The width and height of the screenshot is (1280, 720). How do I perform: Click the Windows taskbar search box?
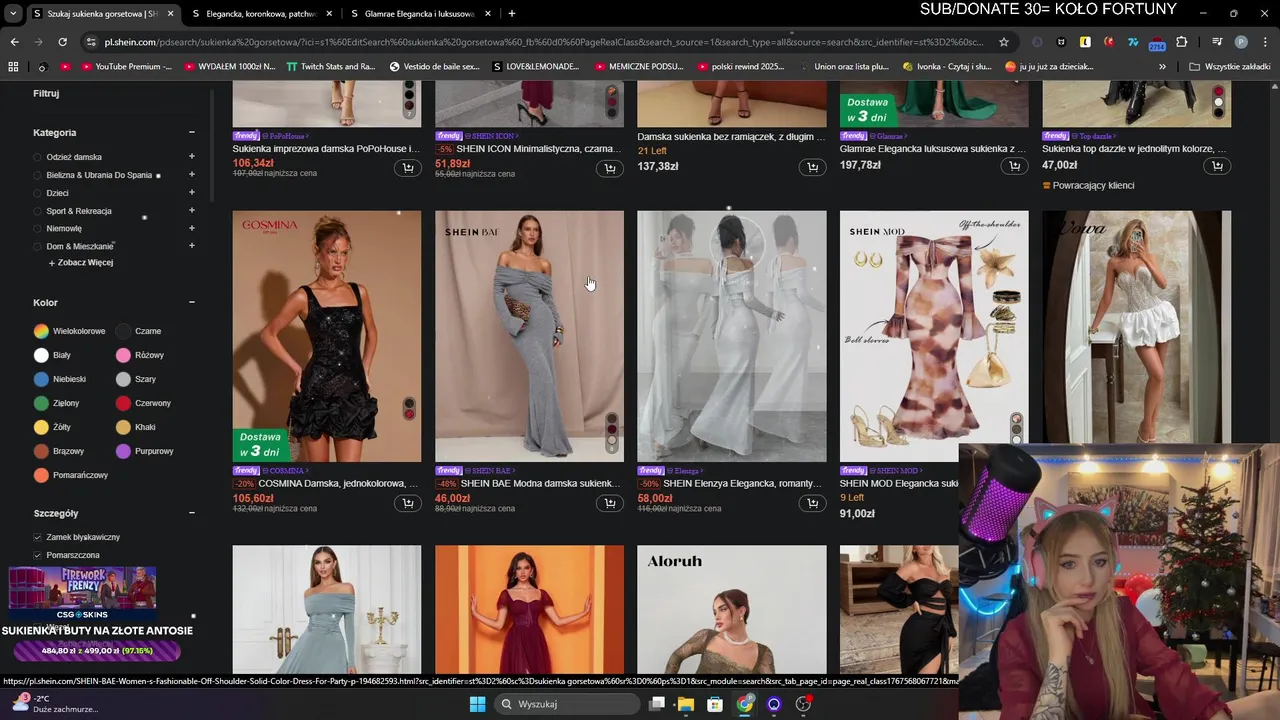click(x=567, y=704)
